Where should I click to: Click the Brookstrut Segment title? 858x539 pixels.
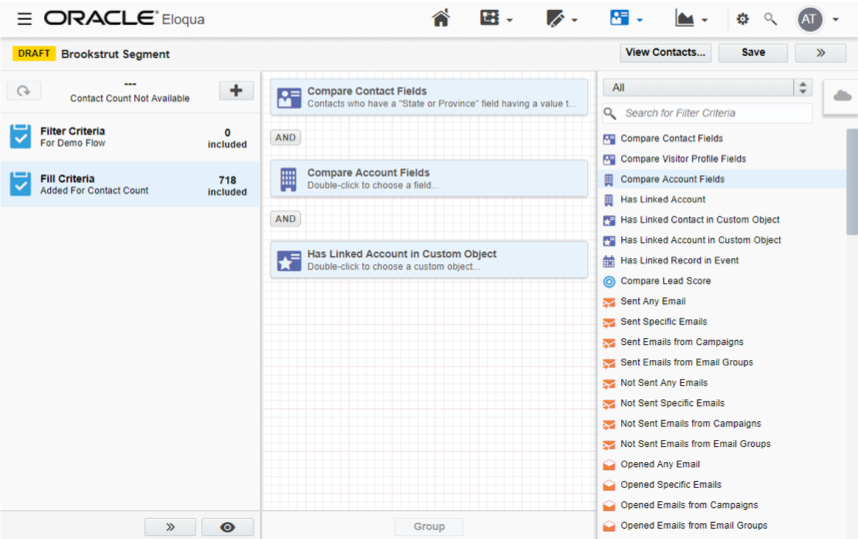[x=115, y=54]
